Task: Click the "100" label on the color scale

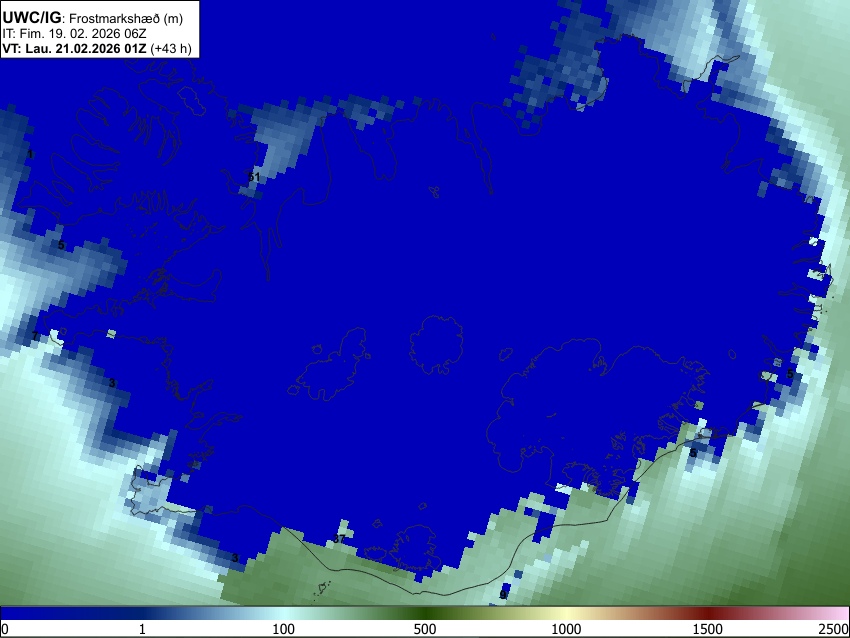Action: pyautogui.click(x=283, y=629)
